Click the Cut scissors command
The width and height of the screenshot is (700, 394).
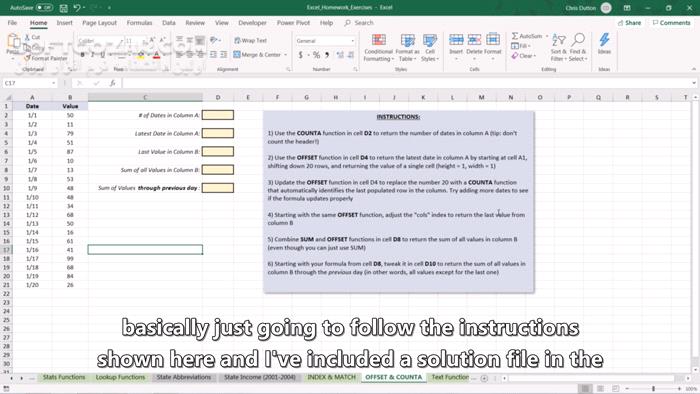click(x=32, y=37)
